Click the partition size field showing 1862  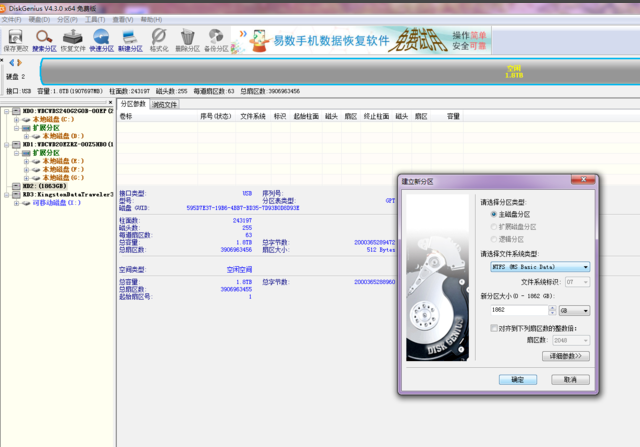[519, 310]
